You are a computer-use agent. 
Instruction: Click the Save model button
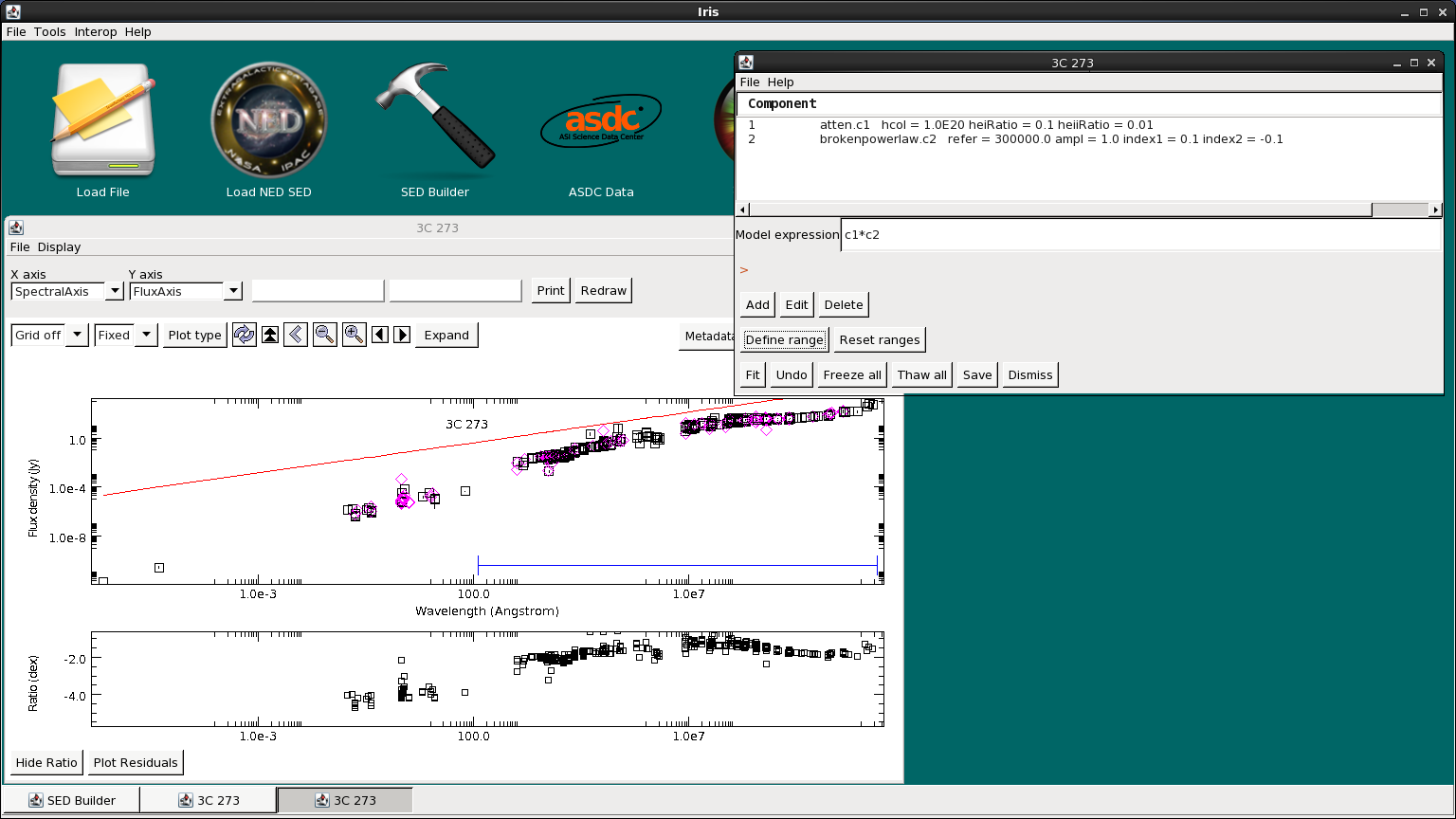pyautogui.click(x=977, y=374)
